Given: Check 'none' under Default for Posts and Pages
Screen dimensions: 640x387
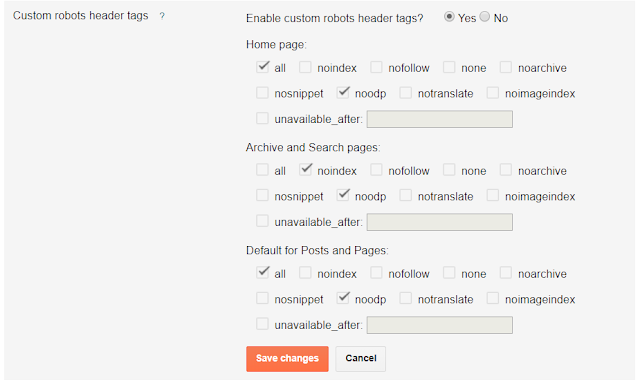Looking at the screenshot, I should point(449,273).
